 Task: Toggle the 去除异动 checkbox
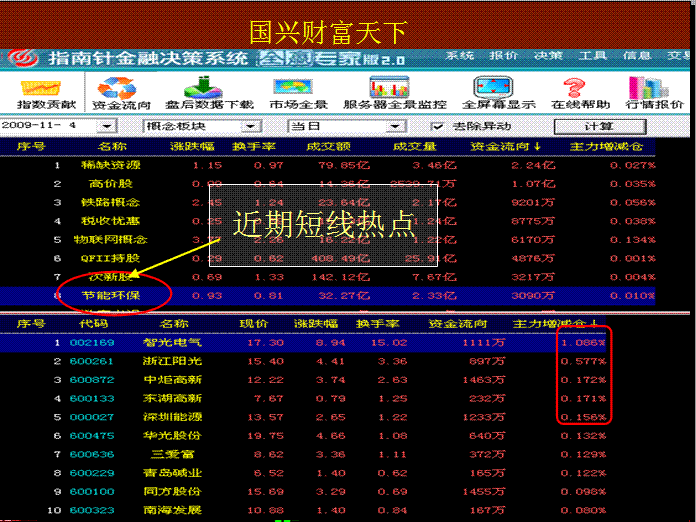pyautogui.click(x=437, y=127)
